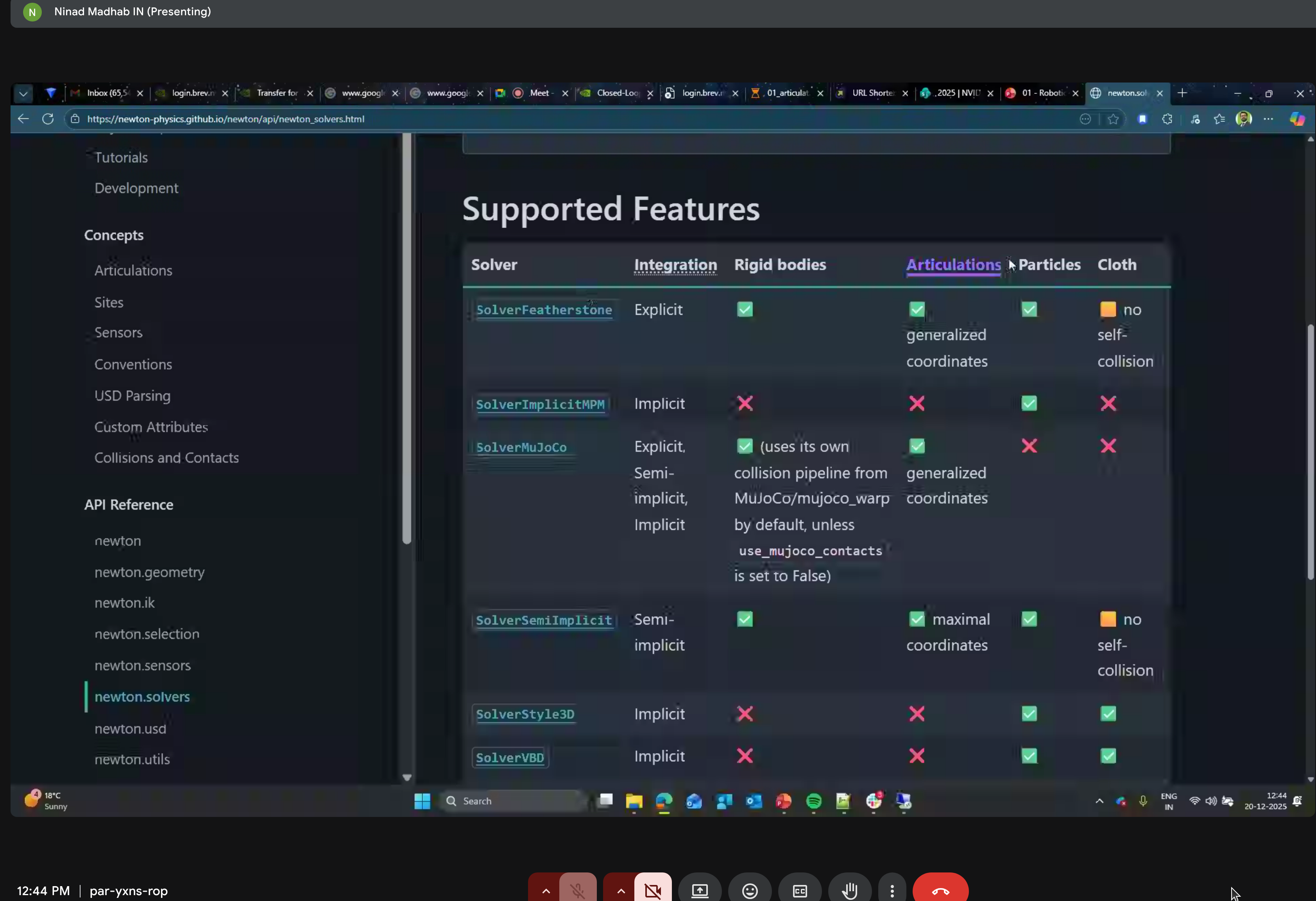Open the SolverMuJoCo documentation link
This screenshot has width=1316, height=901.
pos(521,447)
